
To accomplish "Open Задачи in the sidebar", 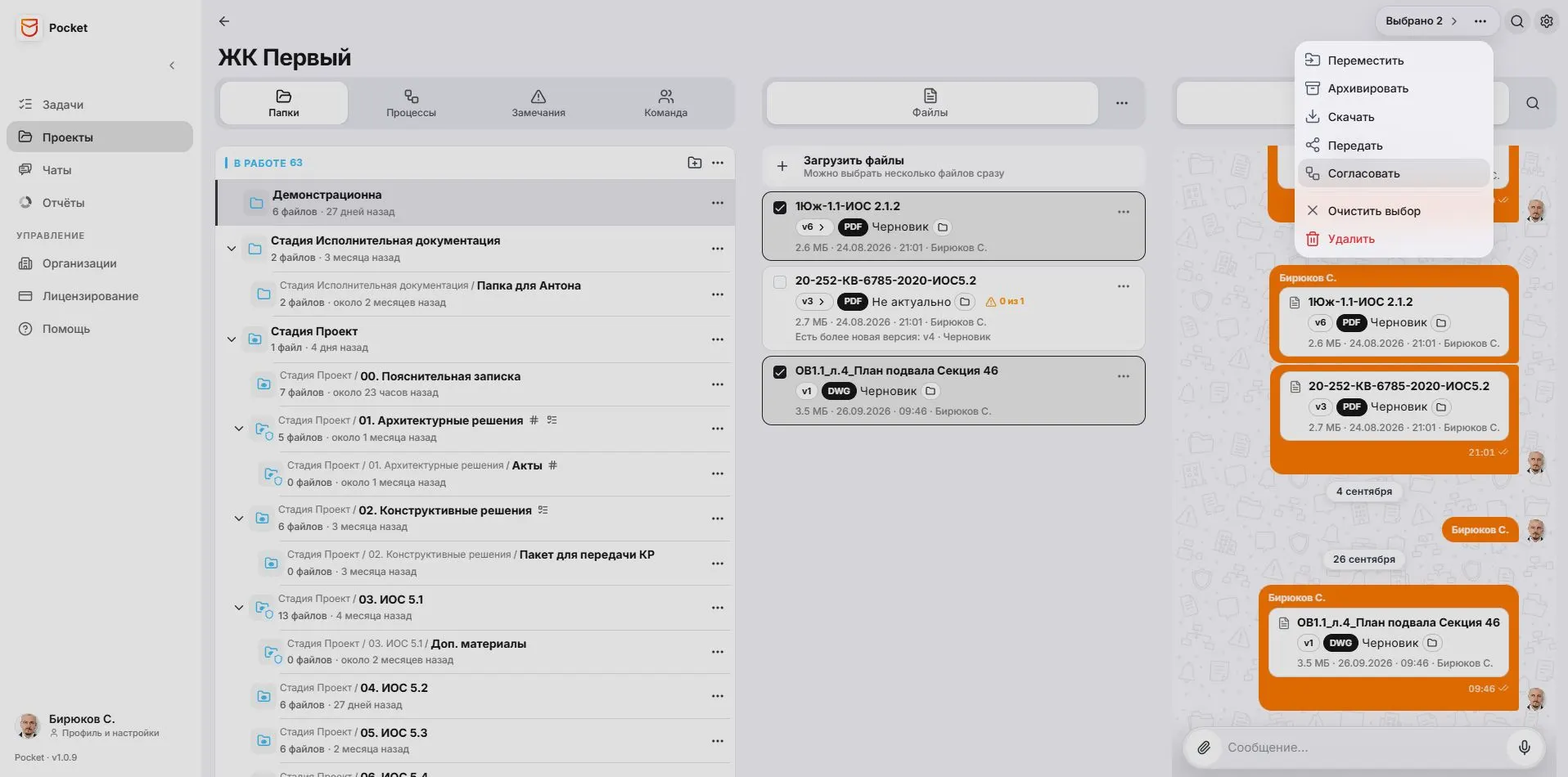I will coord(100,105).
